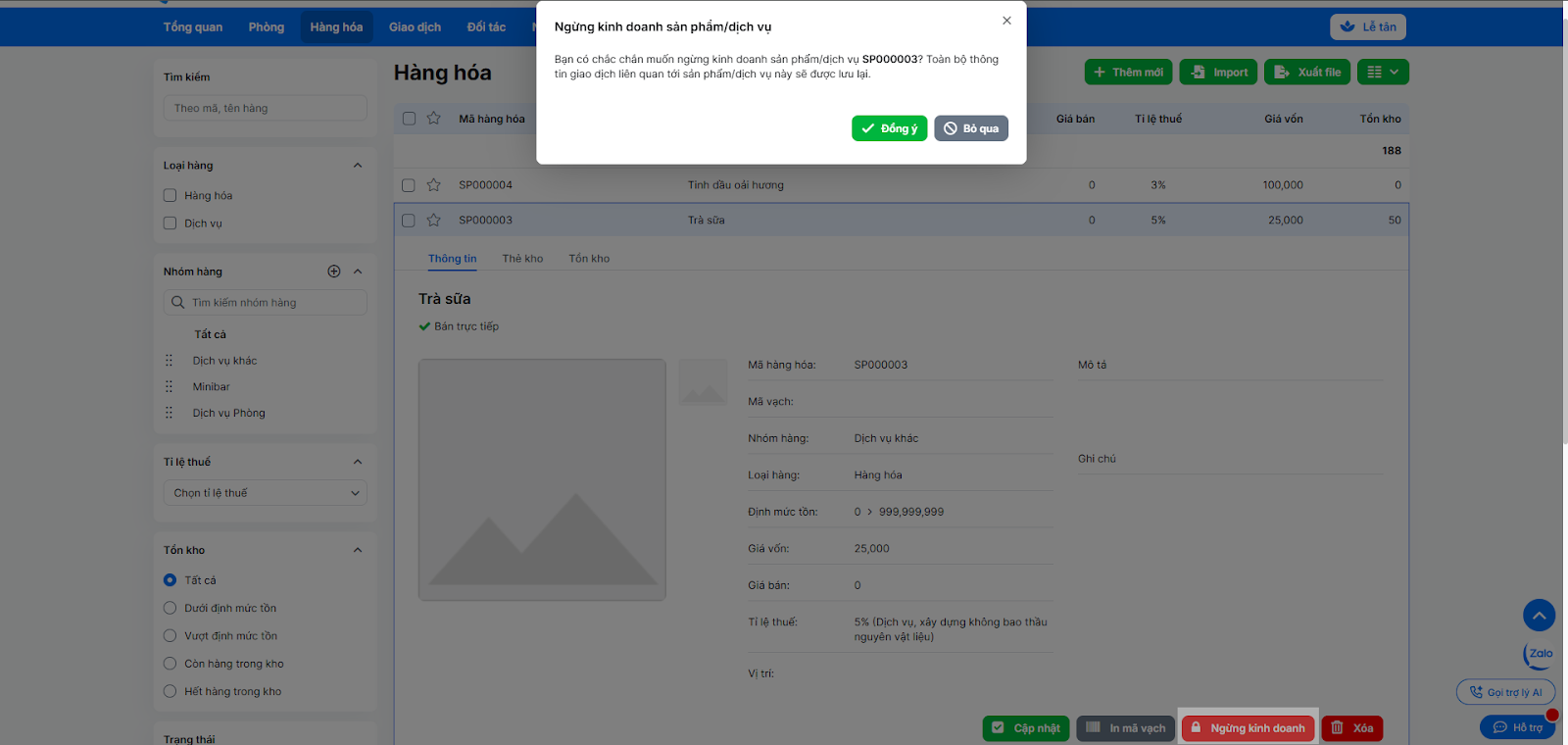Click the Tỉ lệ thuế column header
1568x745 pixels.
(1158, 119)
